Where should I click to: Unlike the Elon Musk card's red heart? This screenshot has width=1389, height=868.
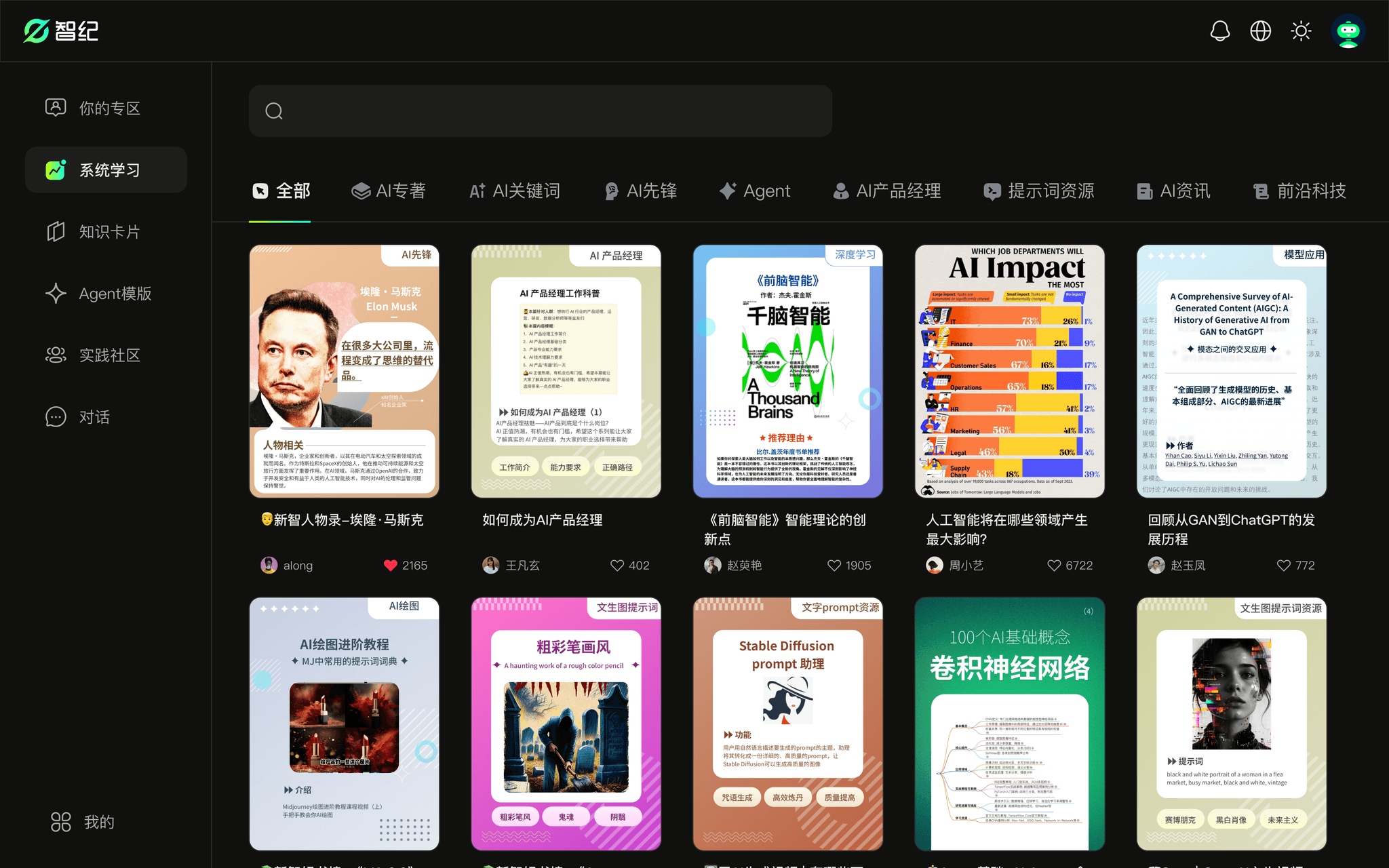pos(390,566)
